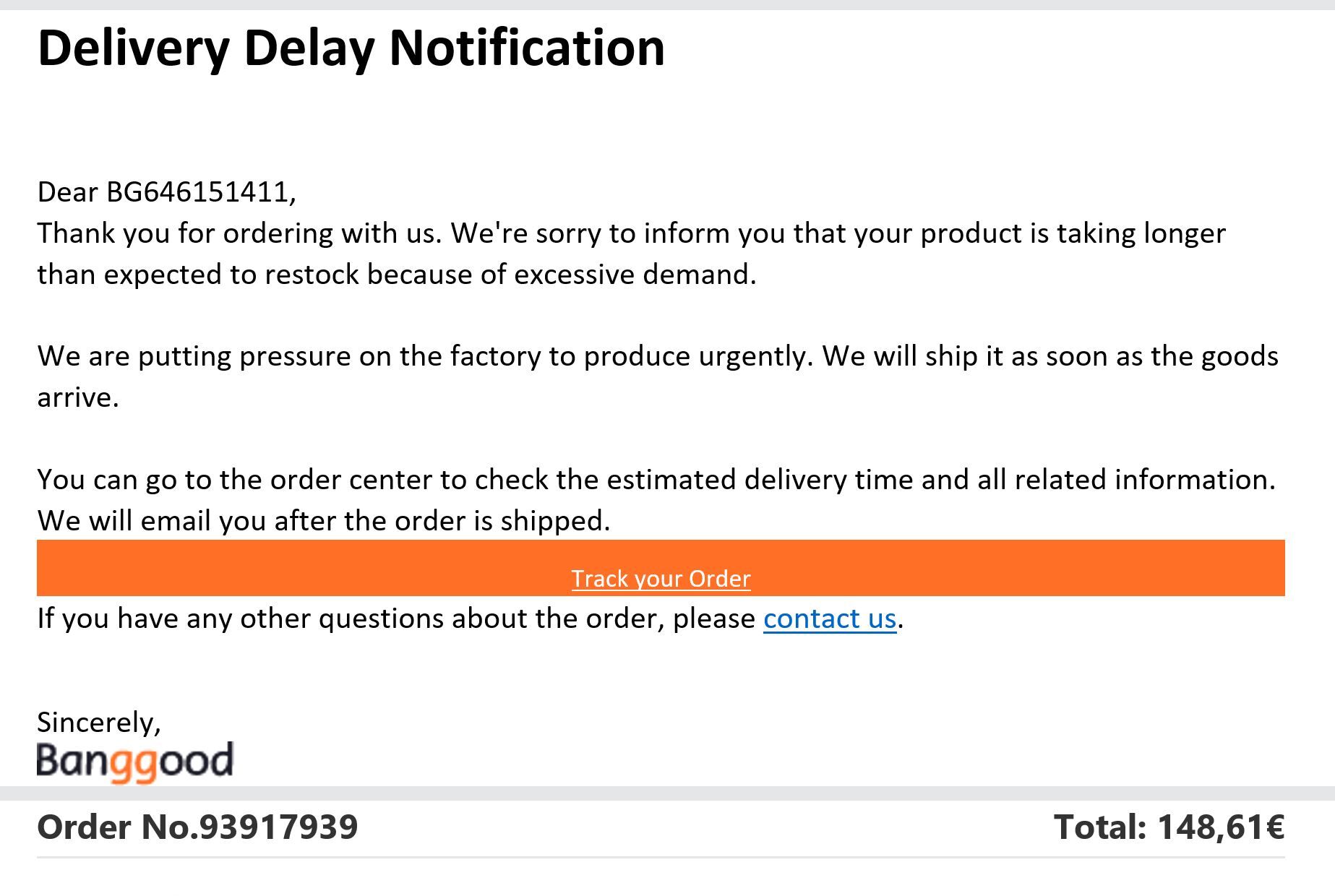Viewport: 1335px width, 896px height.
Task: Click the Total: 148,61€ amount
Action: coord(1169,827)
